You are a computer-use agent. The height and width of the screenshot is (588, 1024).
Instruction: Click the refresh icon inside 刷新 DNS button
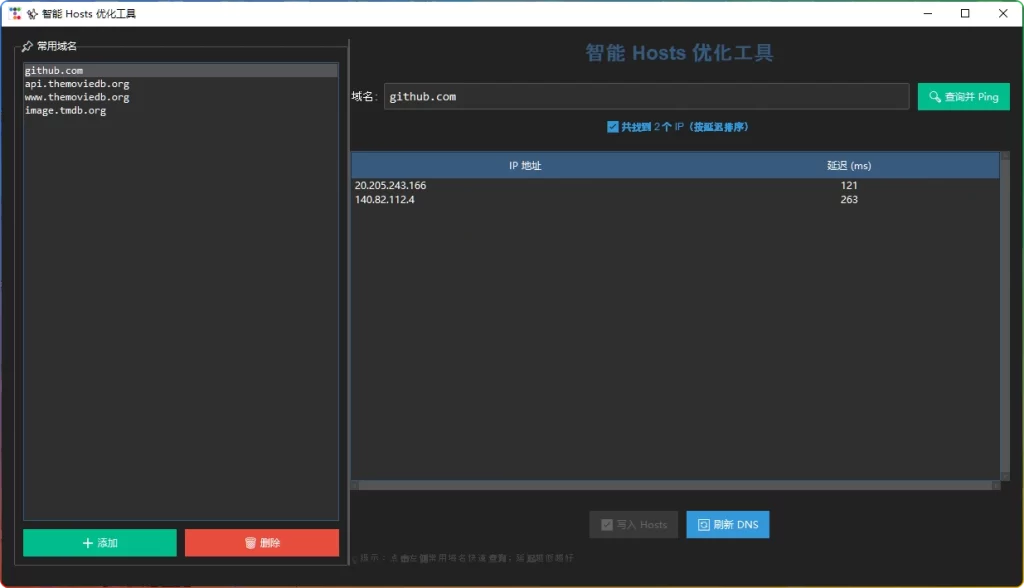(707, 524)
